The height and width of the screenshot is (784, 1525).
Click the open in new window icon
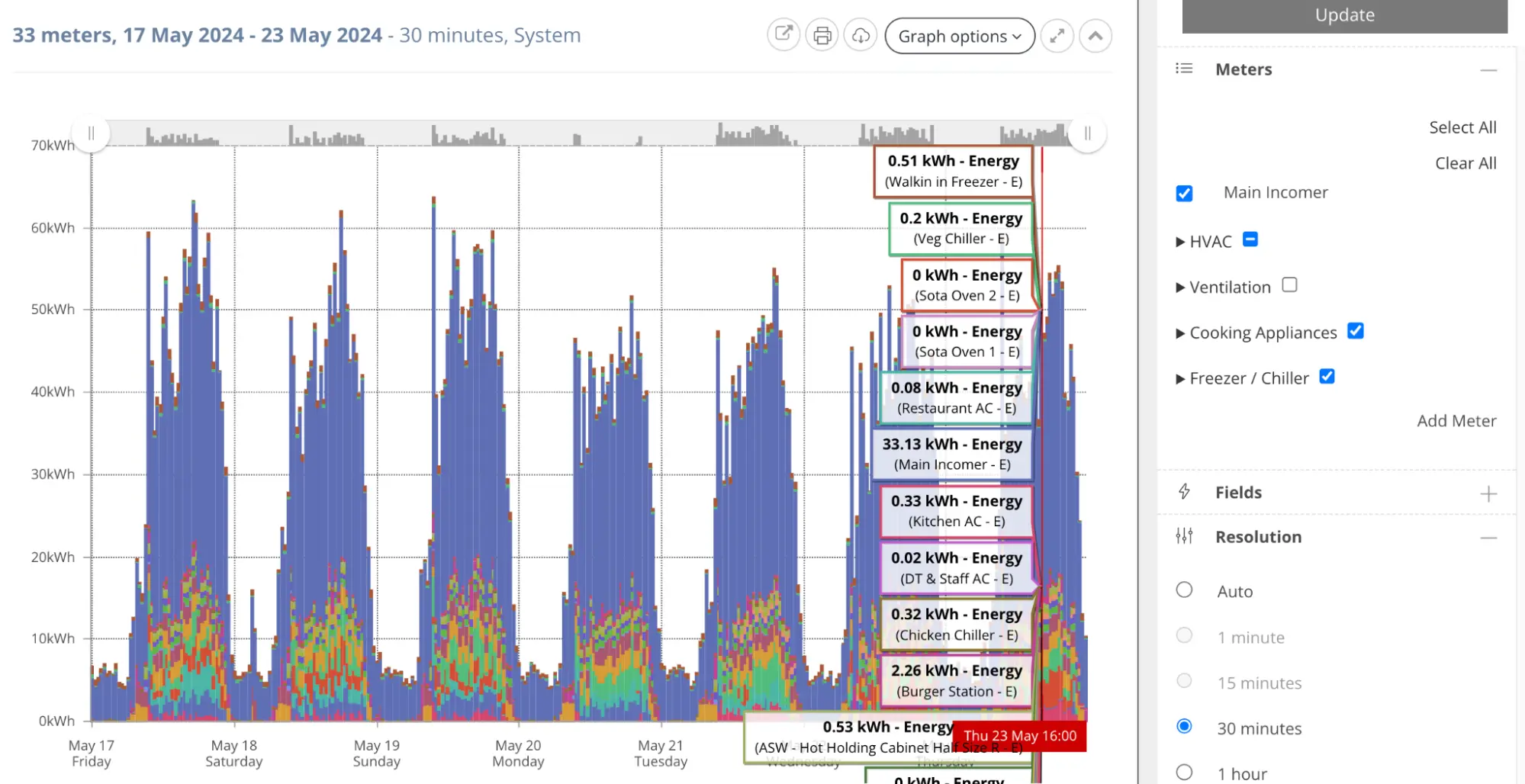[x=783, y=35]
